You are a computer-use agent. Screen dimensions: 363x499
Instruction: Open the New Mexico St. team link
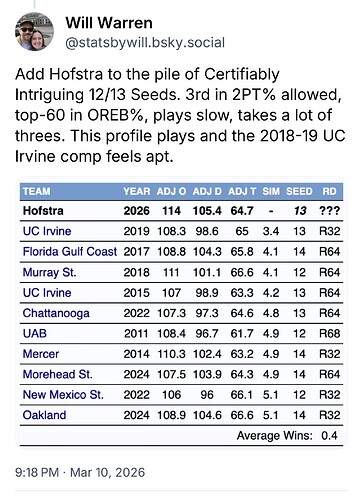point(63,395)
